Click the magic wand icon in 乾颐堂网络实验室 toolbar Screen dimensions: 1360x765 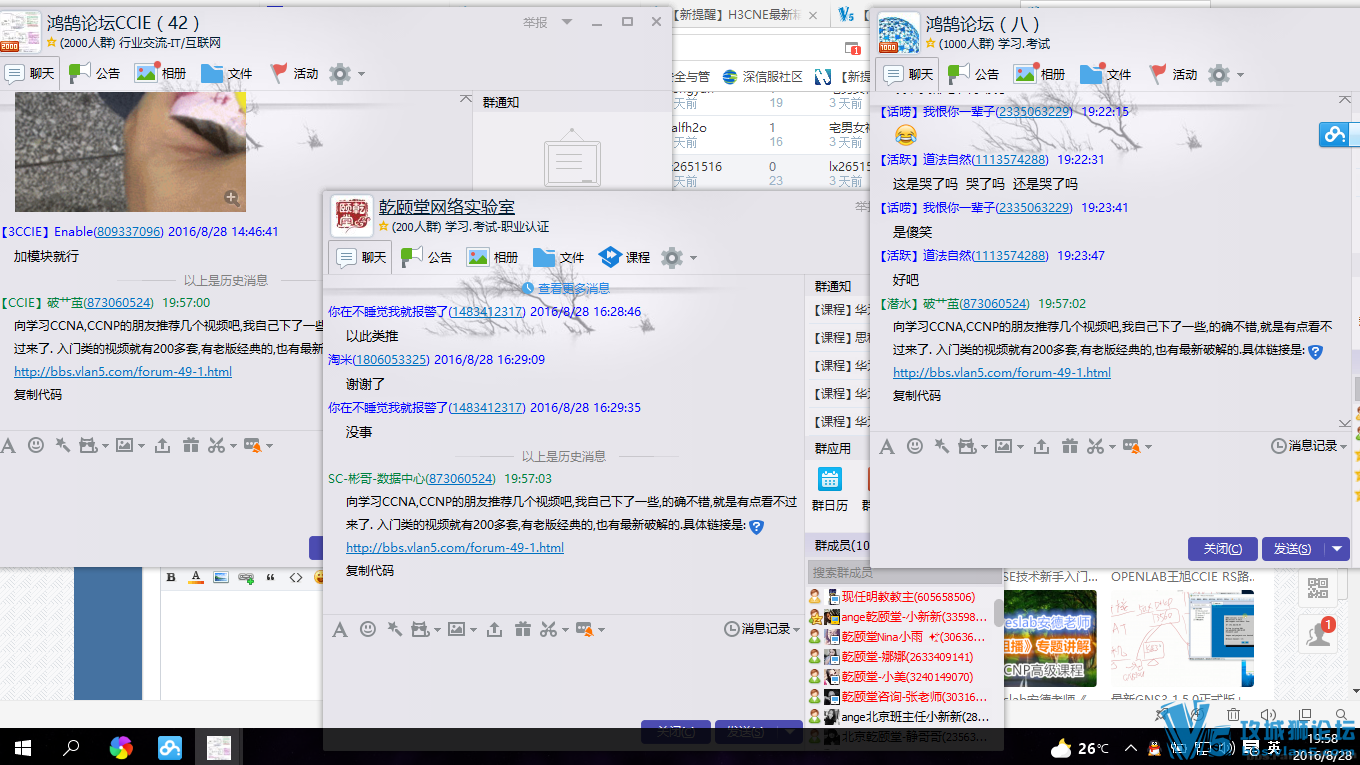[x=394, y=629]
